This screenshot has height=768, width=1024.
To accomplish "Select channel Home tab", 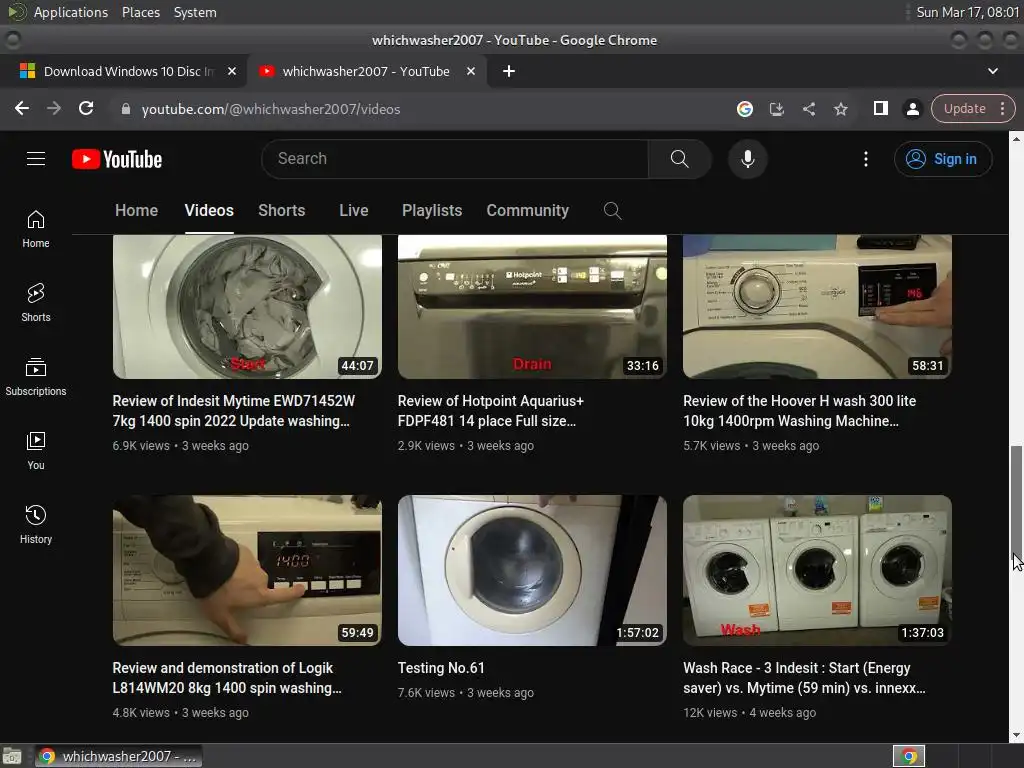I will [136, 210].
